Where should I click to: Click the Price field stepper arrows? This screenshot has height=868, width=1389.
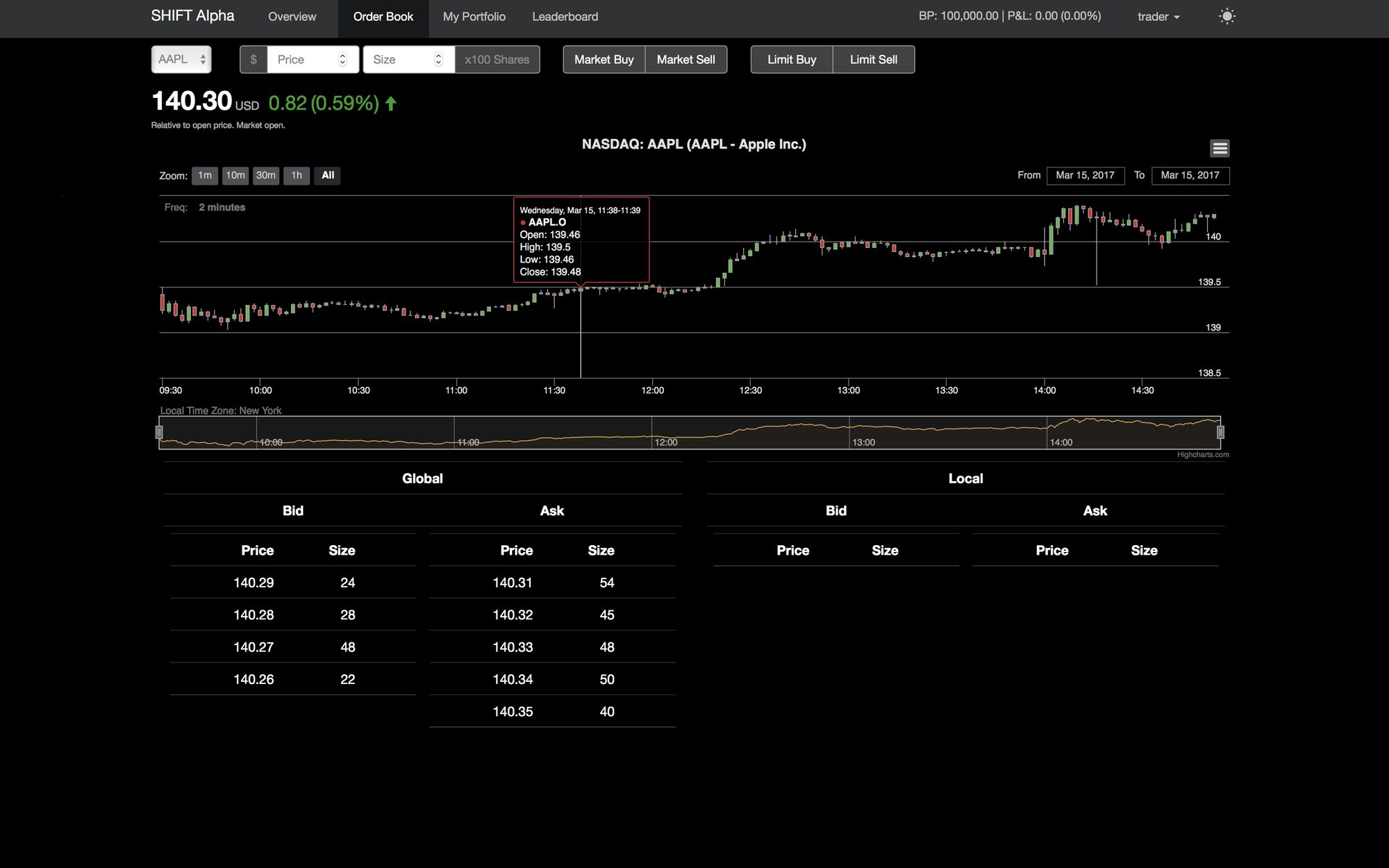click(342, 60)
